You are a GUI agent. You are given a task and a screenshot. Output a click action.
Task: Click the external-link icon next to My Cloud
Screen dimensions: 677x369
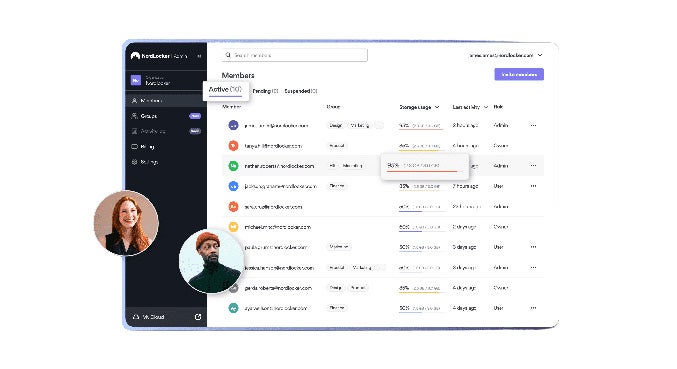(x=198, y=317)
